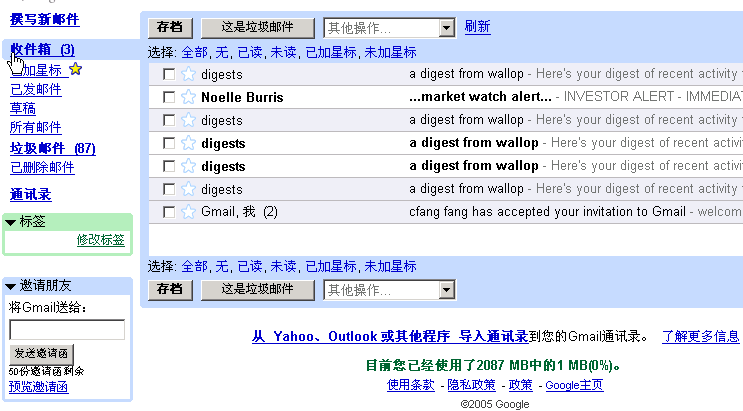Screen dimensions: 743x411
Task: Star the last digests email in list
Action: click(188, 189)
